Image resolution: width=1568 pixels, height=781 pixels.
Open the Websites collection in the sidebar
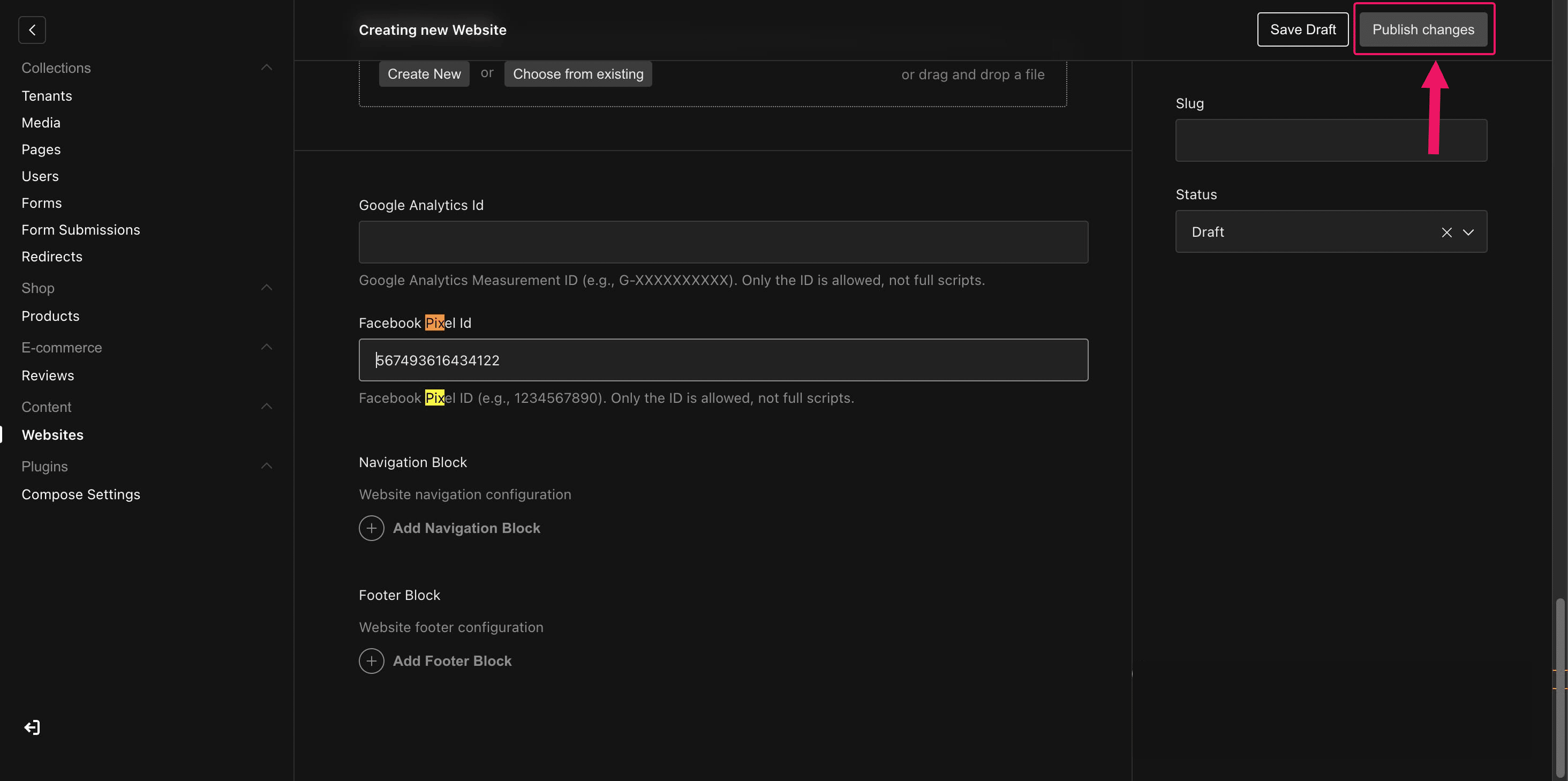click(52, 434)
